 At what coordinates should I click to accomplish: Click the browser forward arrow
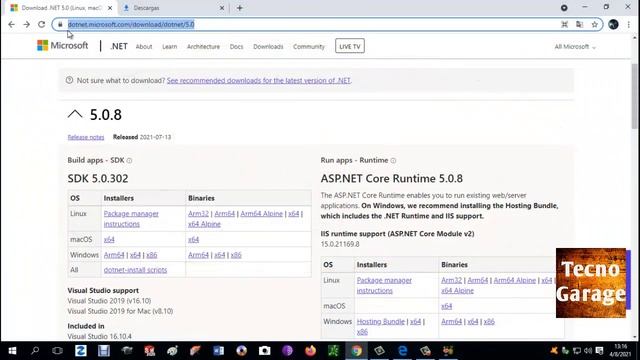point(27,24)
